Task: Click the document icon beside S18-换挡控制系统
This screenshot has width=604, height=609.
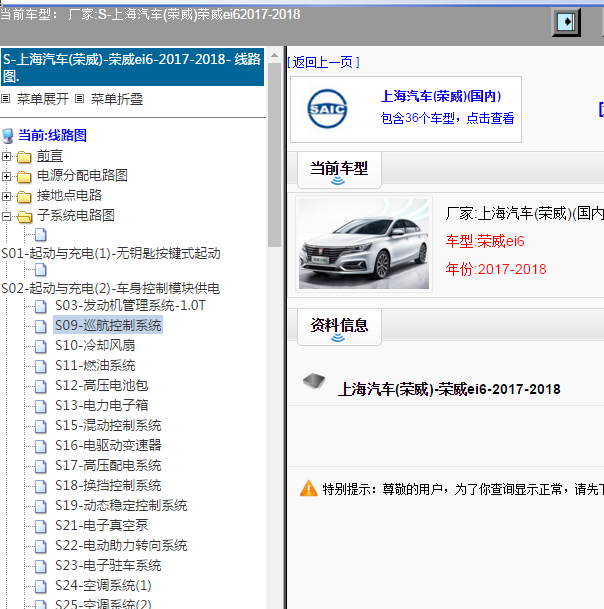Action: click(x=40, y=486)
